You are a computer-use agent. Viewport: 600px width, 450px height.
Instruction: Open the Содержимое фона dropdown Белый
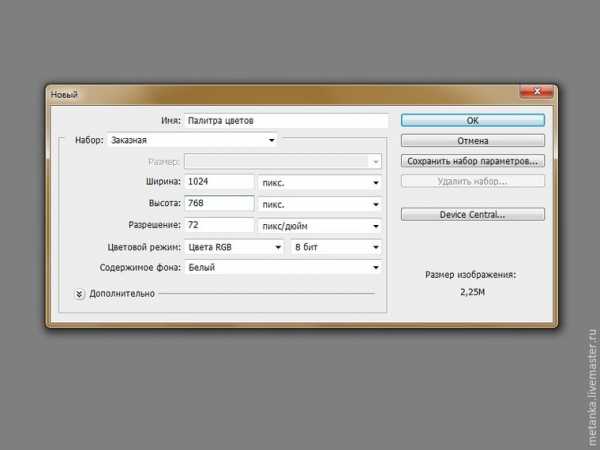(283, 267)
